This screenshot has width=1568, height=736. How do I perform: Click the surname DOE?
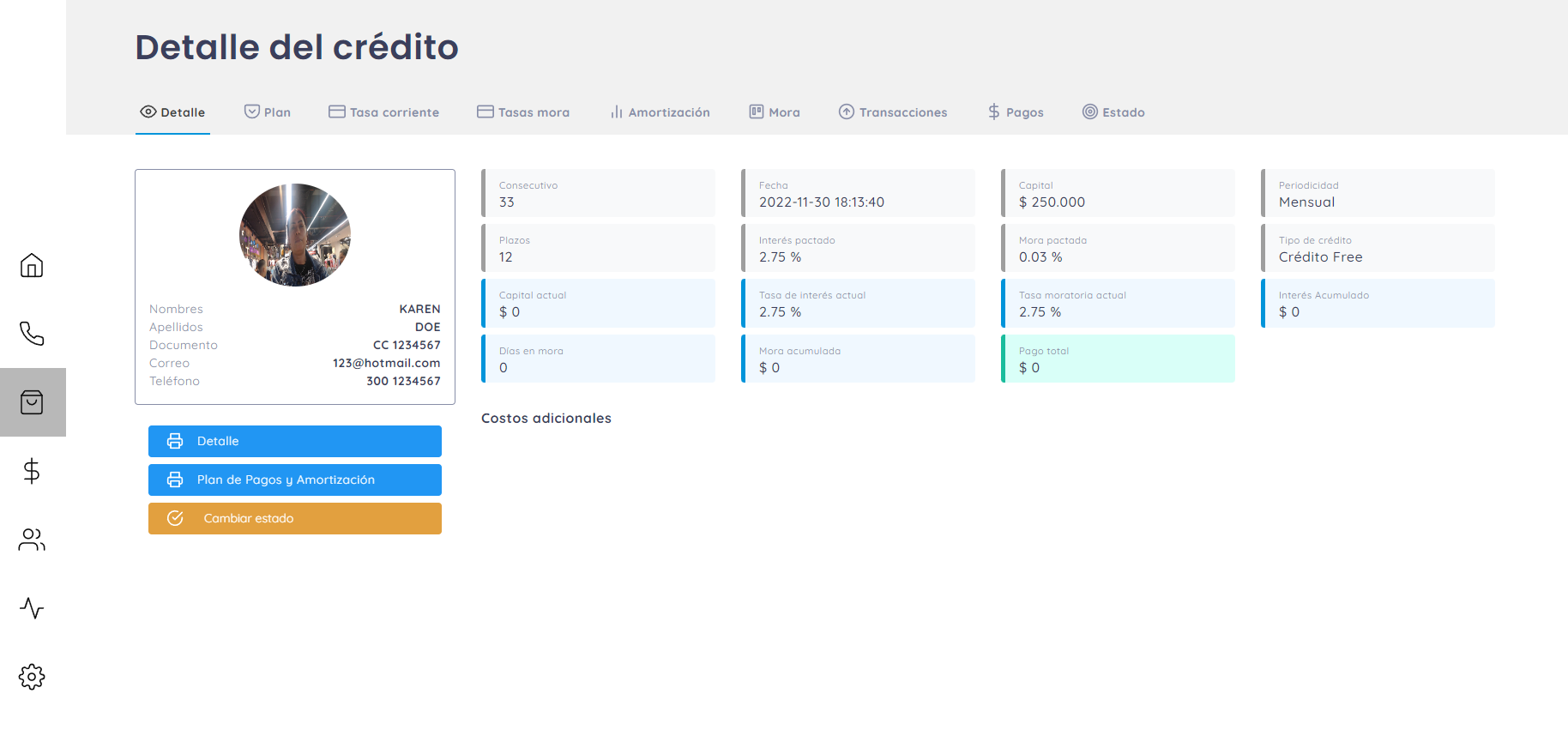428,327
